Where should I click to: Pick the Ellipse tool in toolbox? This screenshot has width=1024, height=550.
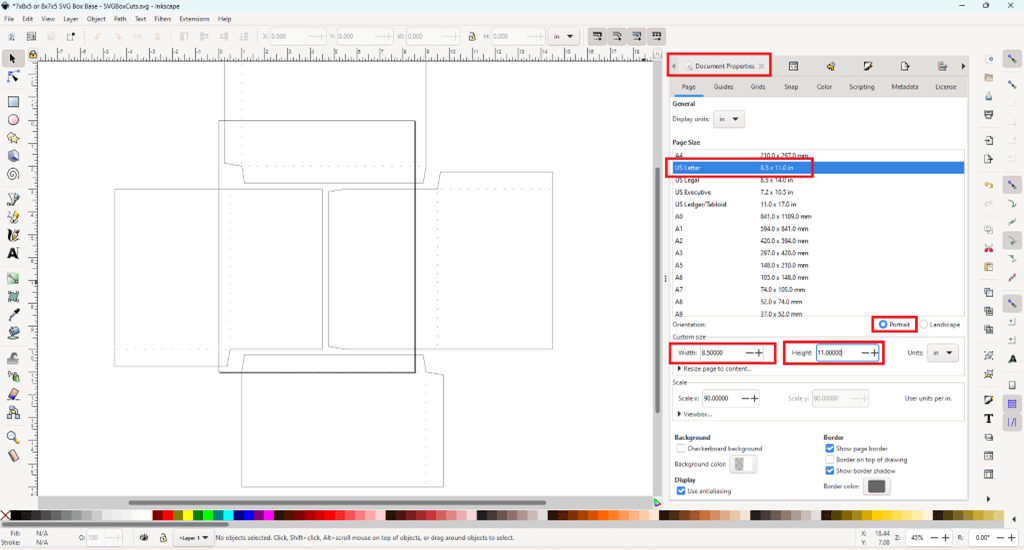pyautogui.click(x=13, y=120)
